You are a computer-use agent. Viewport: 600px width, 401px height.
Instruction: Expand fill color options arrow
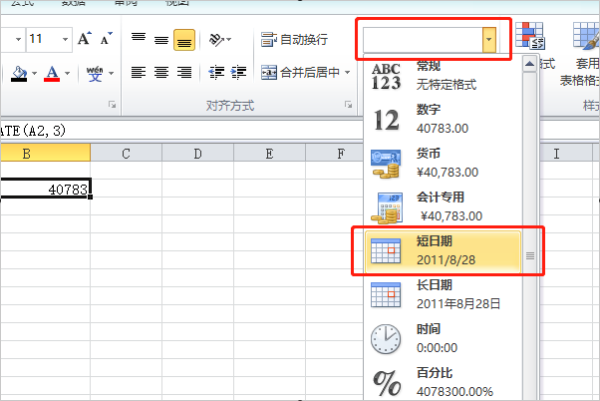(34, 73)
